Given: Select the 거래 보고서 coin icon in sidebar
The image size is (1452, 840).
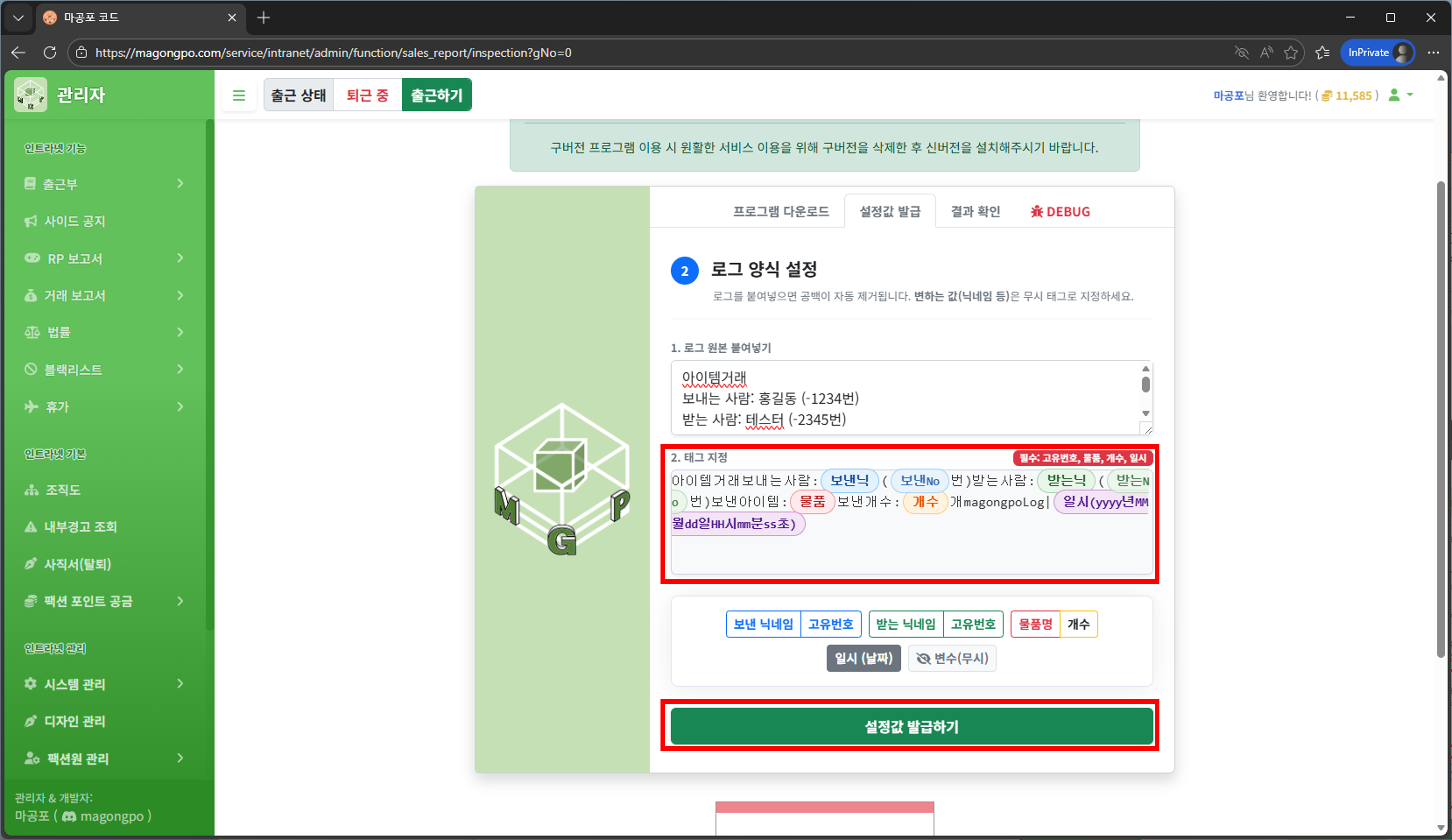Looking at the screenshot, I should coord(31,295).
